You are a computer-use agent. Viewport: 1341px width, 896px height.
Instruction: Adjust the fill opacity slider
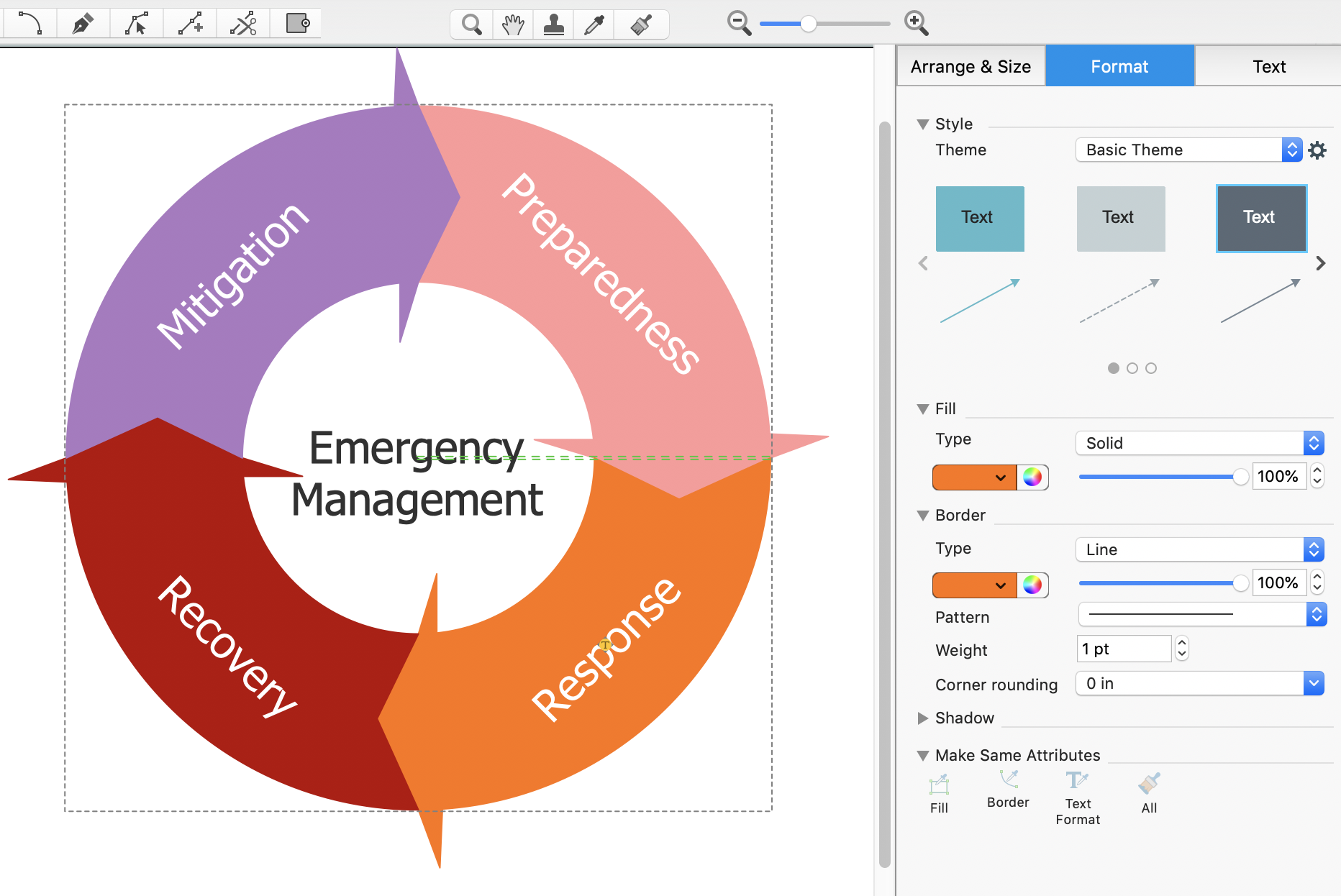pyautogui.click(x=1163, y=477)
